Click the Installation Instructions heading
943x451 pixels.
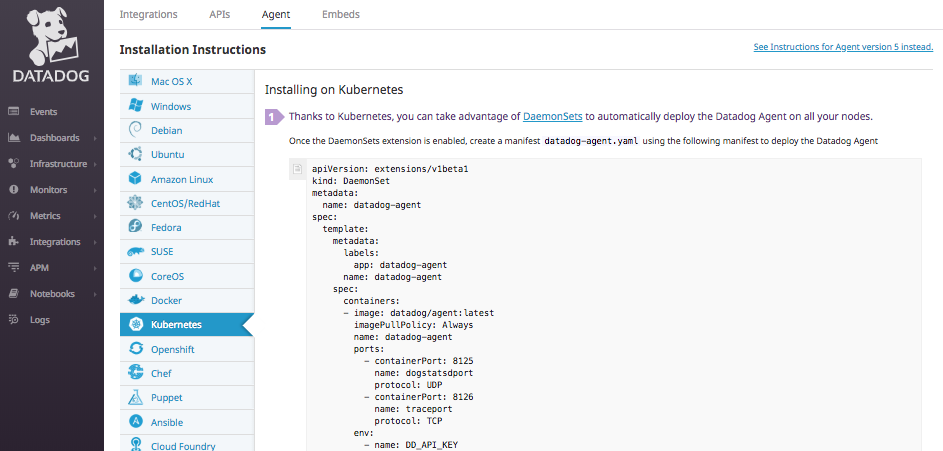(192, 49)
